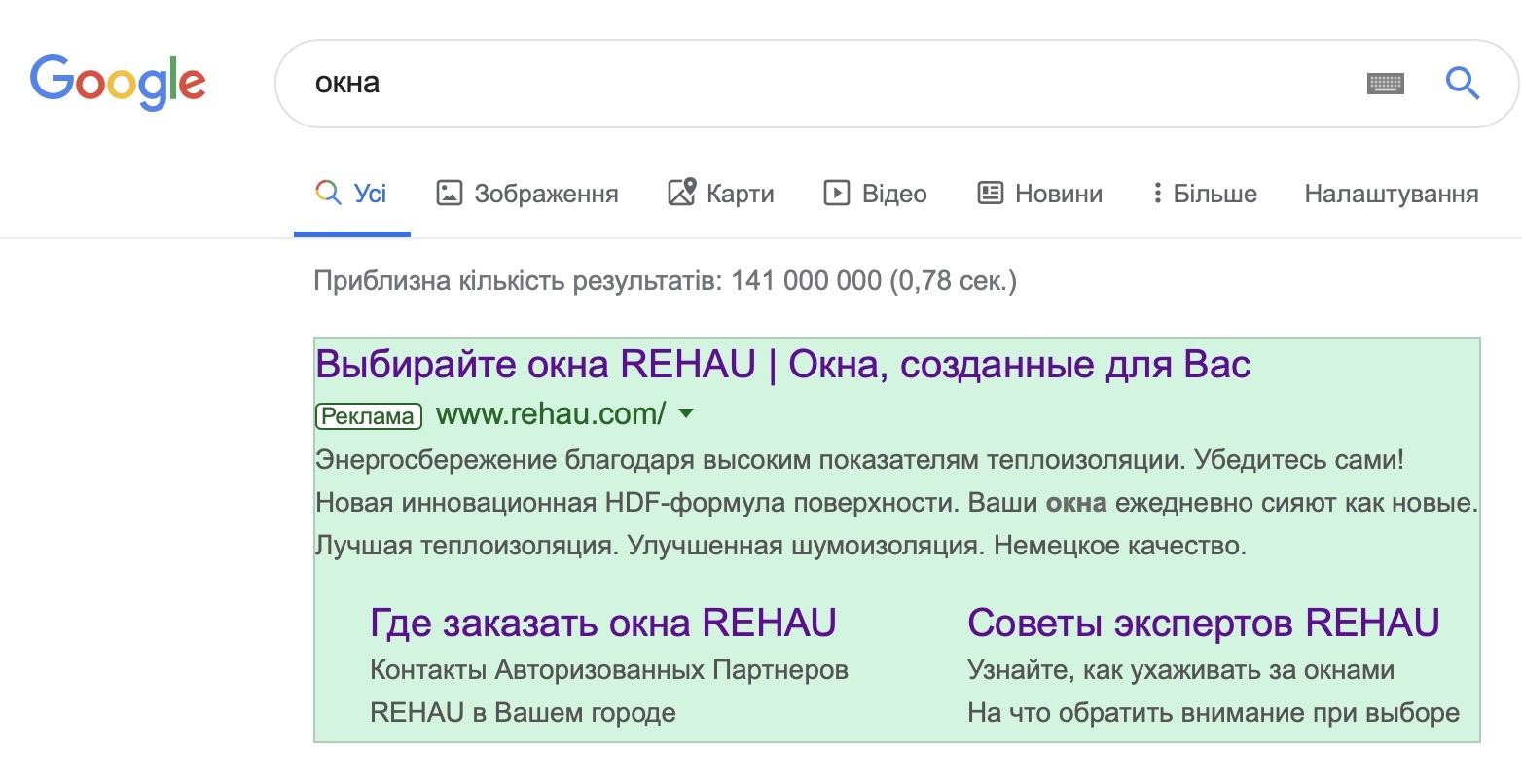This screenshot has width=1522, height=784.
Task: Click the line starting "Энергосбережение благодаря высоким"
Action: point(860,460)
